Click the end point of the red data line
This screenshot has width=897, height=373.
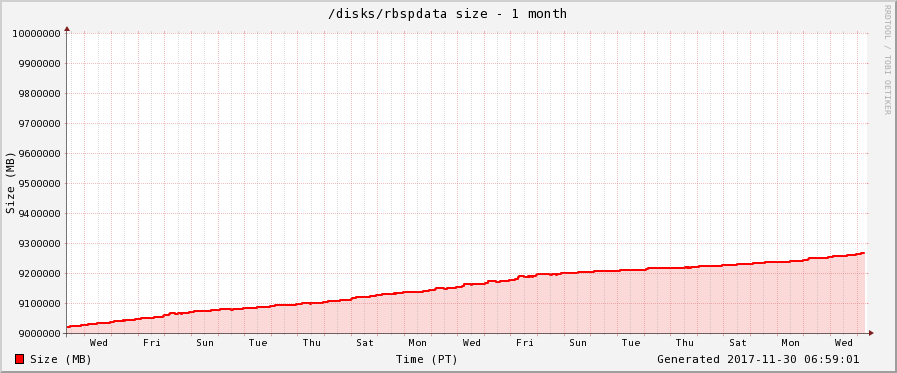point(864,253)
